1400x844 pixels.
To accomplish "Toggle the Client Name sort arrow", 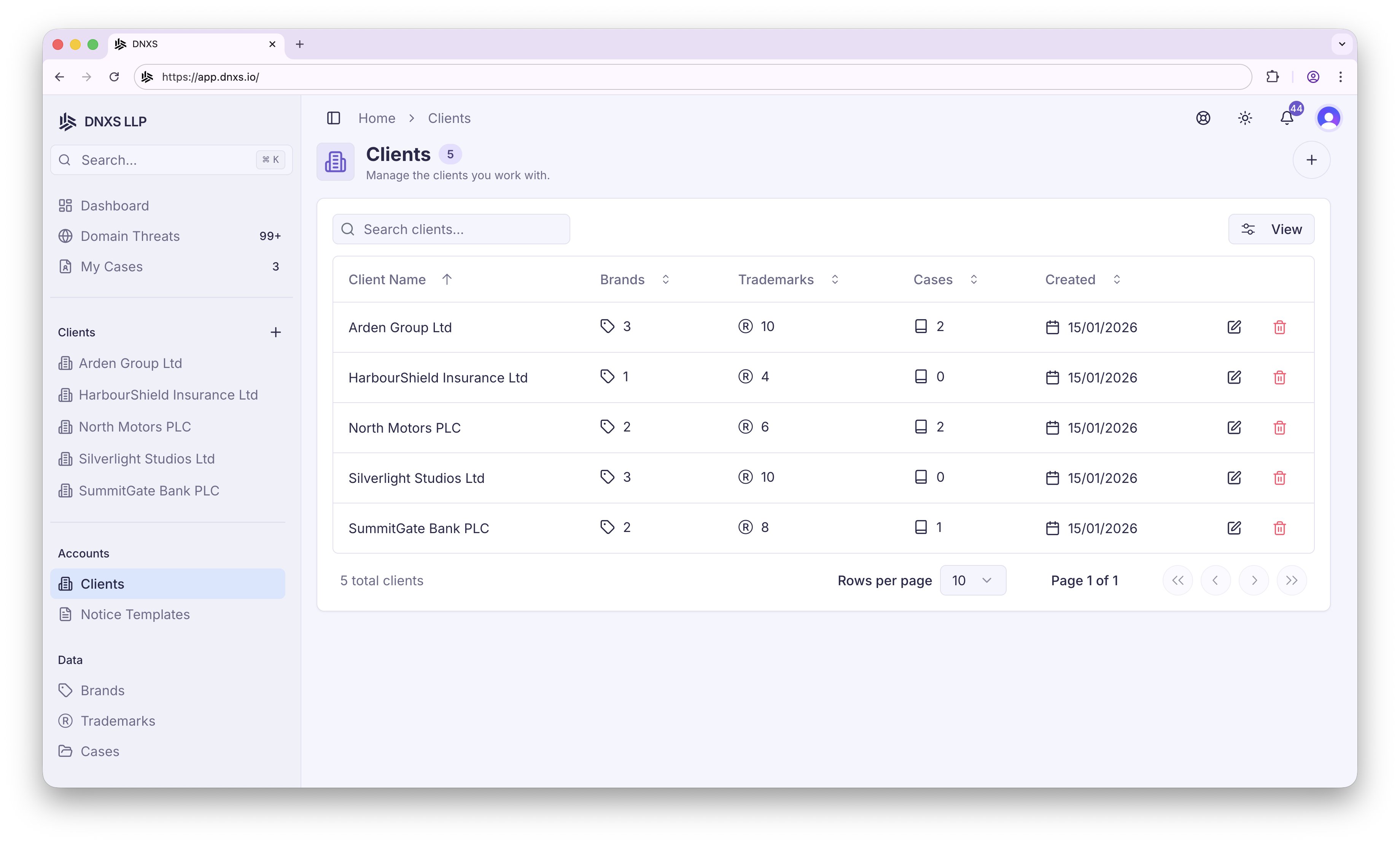I will click(447, 280).
